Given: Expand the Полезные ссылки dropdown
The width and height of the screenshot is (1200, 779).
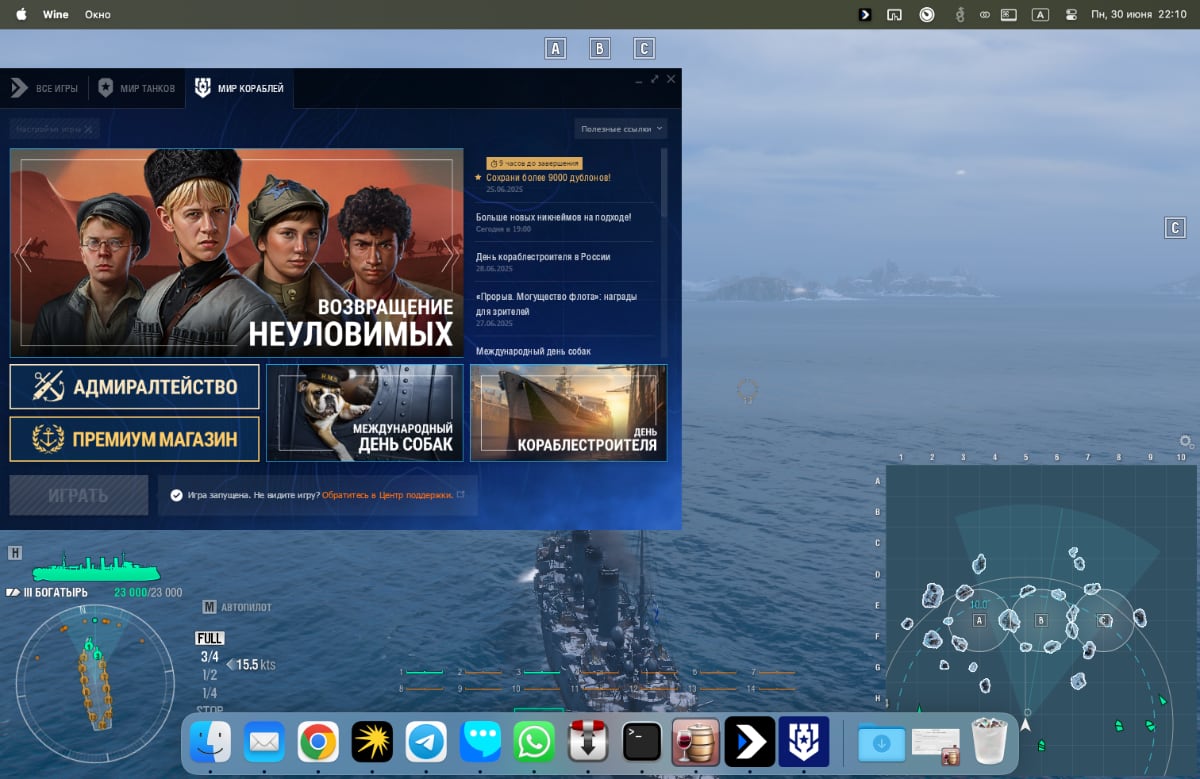Looking at the screenshot, I should pyautogui.click(x=620, y=128).
